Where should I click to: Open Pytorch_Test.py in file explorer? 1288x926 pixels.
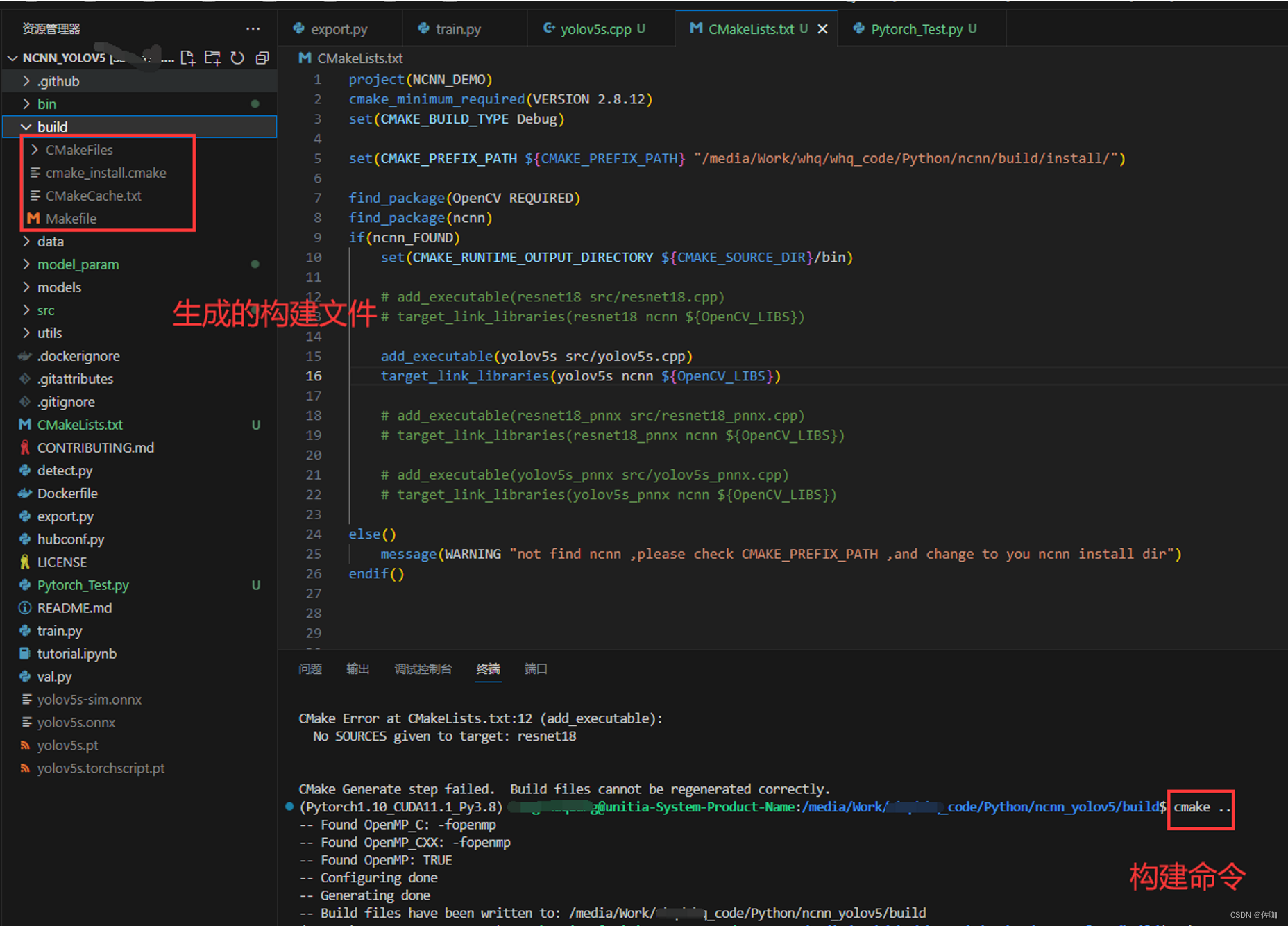pos(139,585)
